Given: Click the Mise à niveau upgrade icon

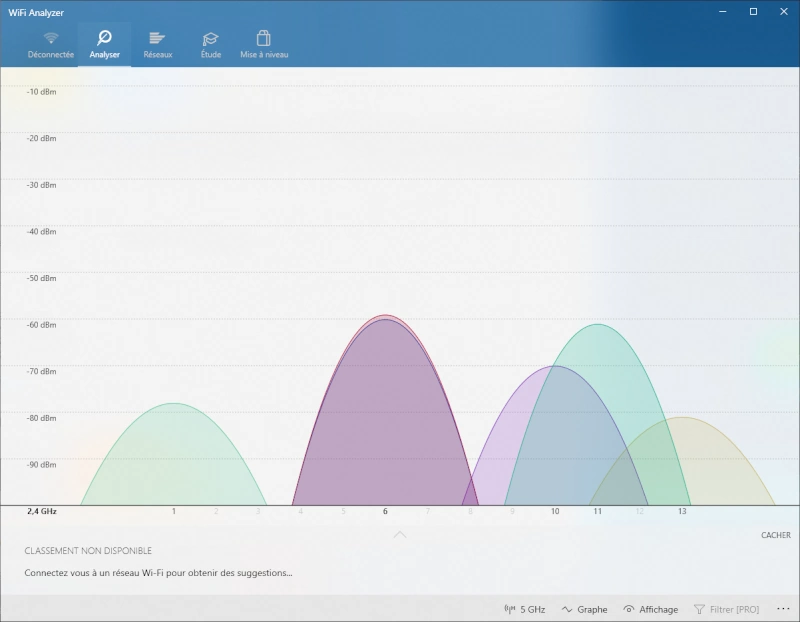Looking at the screenshot, I should [x=264, y=39].
